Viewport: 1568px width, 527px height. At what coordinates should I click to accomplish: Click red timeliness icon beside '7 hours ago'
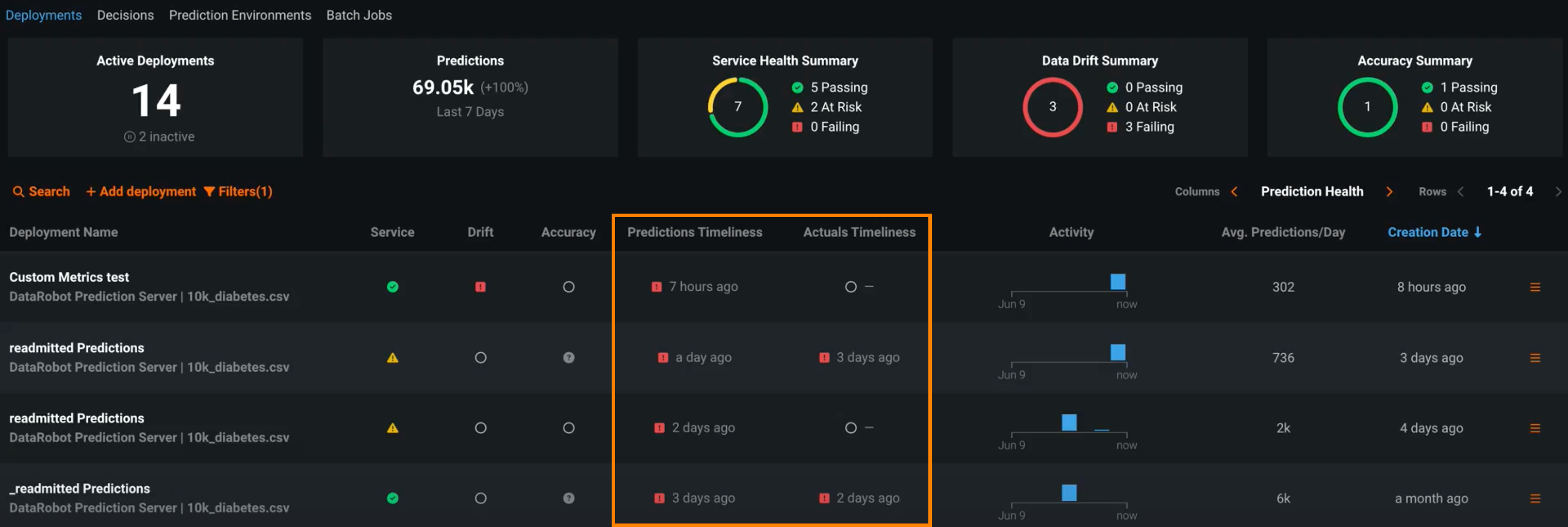[x=656, y=287]
